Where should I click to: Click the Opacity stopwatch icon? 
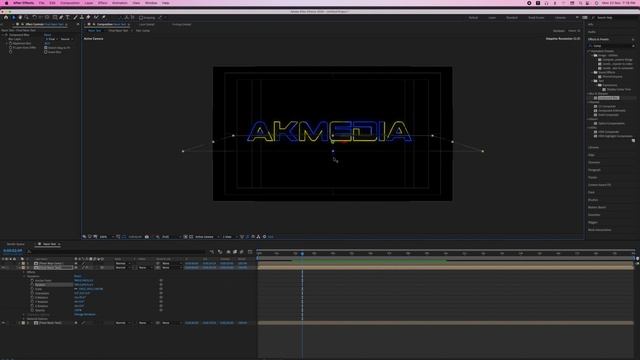[x=32, y=310]
